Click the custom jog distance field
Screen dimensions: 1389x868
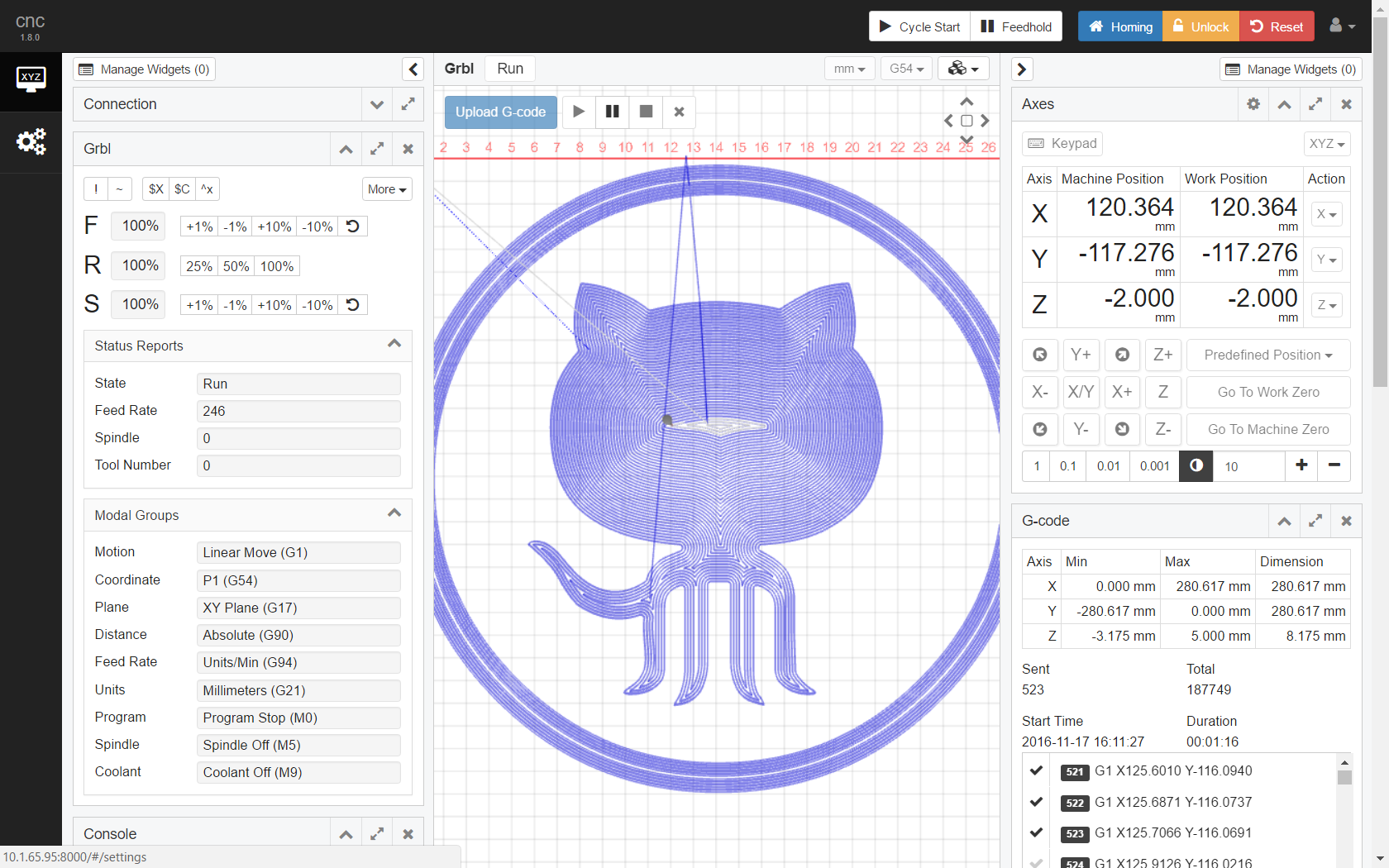(x=1248, y=466)
